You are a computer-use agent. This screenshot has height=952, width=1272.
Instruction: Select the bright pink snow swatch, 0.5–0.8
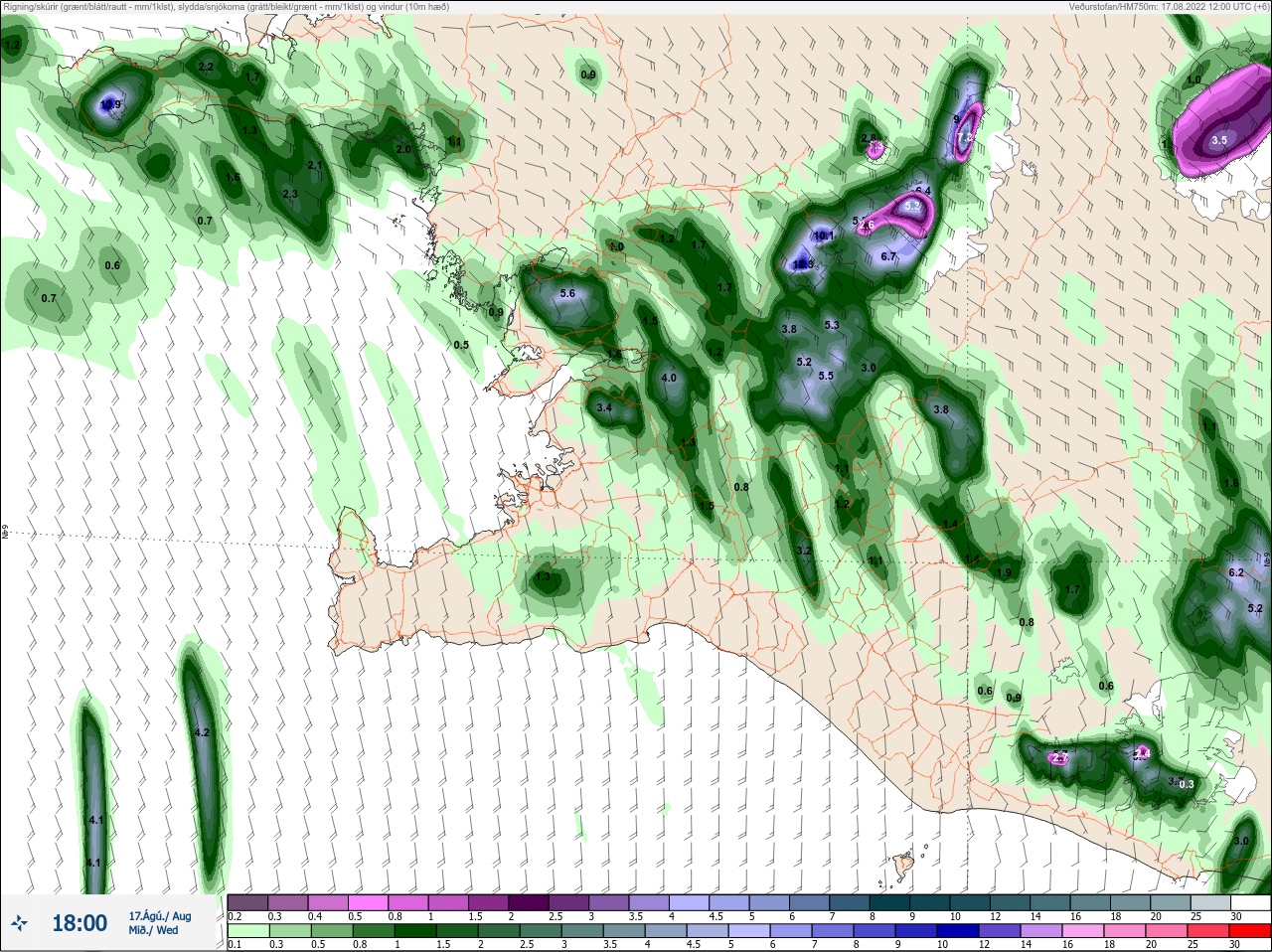click(x=369, y=902)
